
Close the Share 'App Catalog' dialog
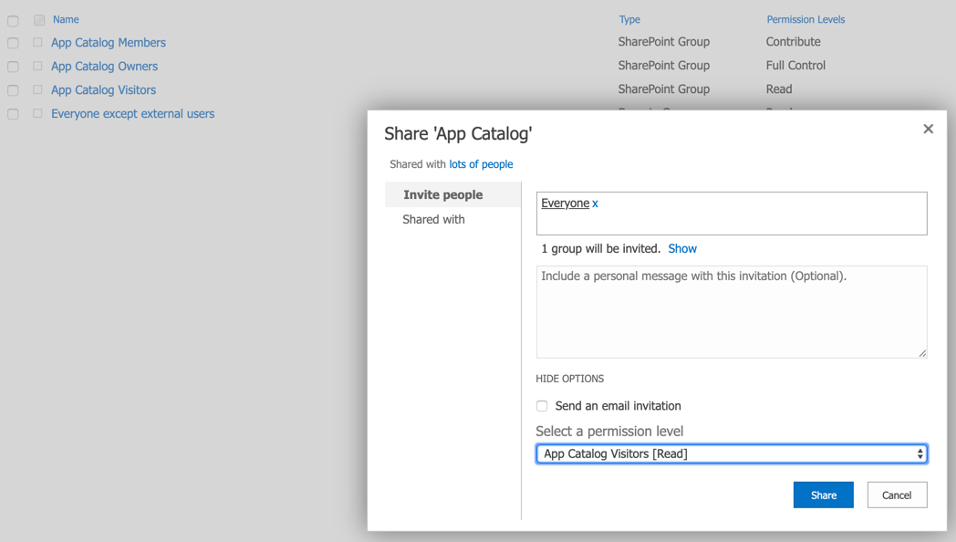click(x=928, y=129)
